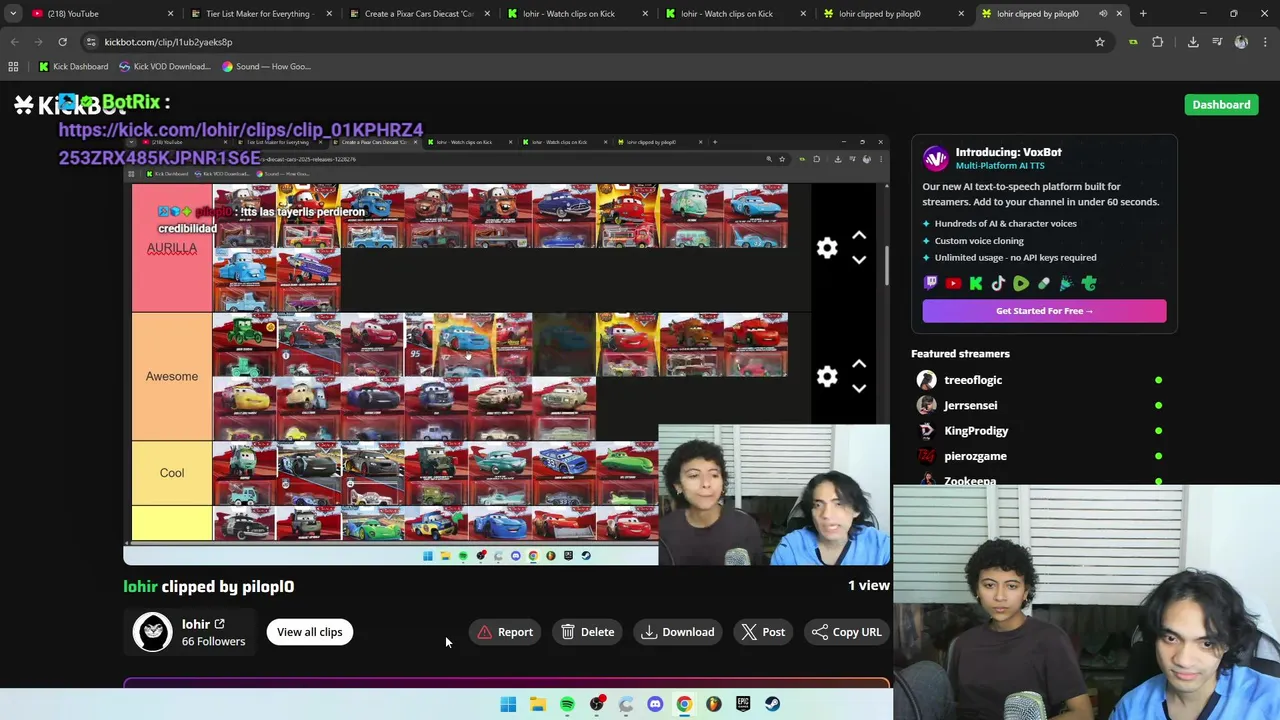Open File Explorer from the taskbar
1280x720 pixels.
click(538, 704)
